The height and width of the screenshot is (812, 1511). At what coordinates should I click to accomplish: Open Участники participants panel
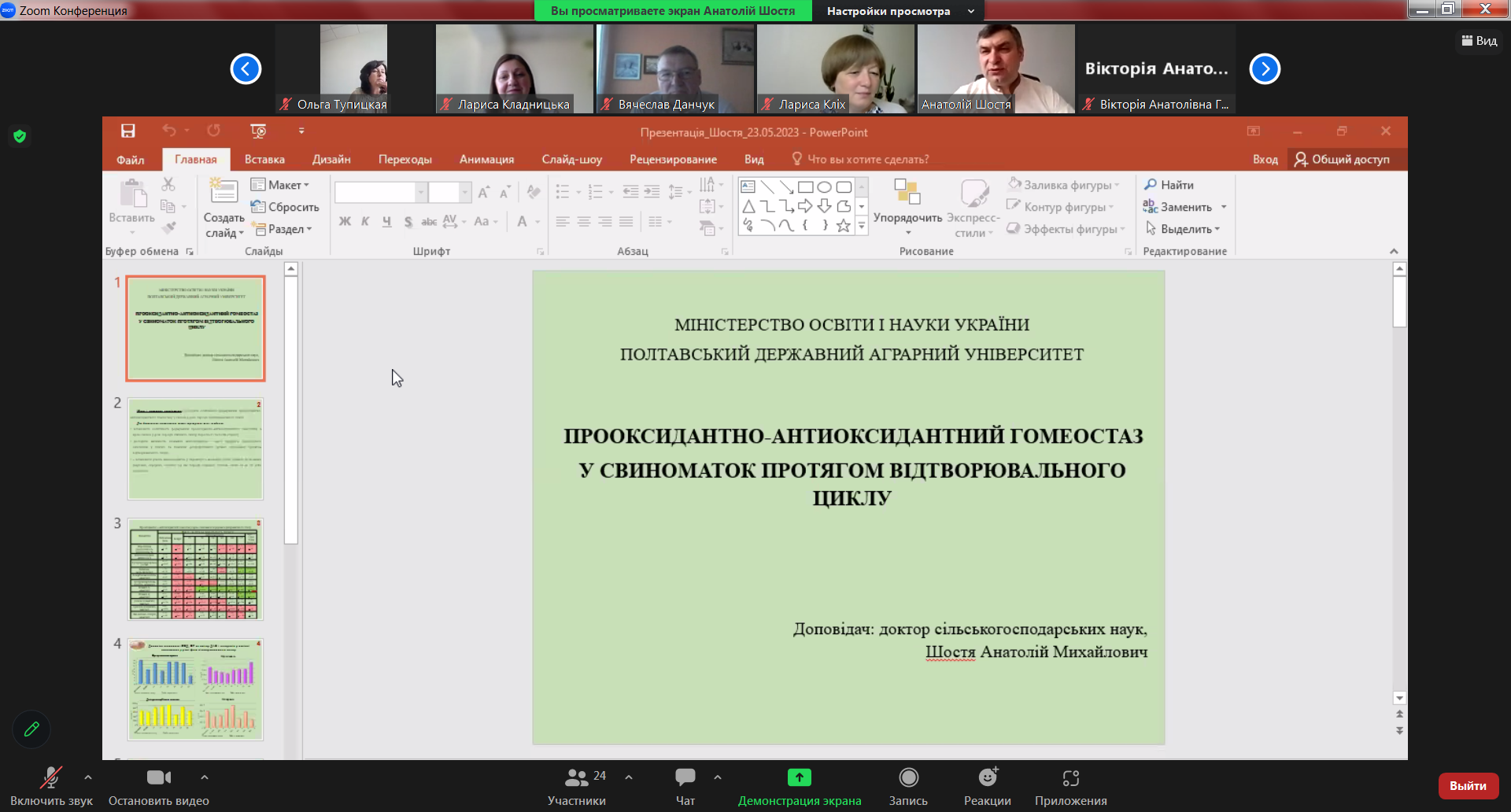pos(577,787)
